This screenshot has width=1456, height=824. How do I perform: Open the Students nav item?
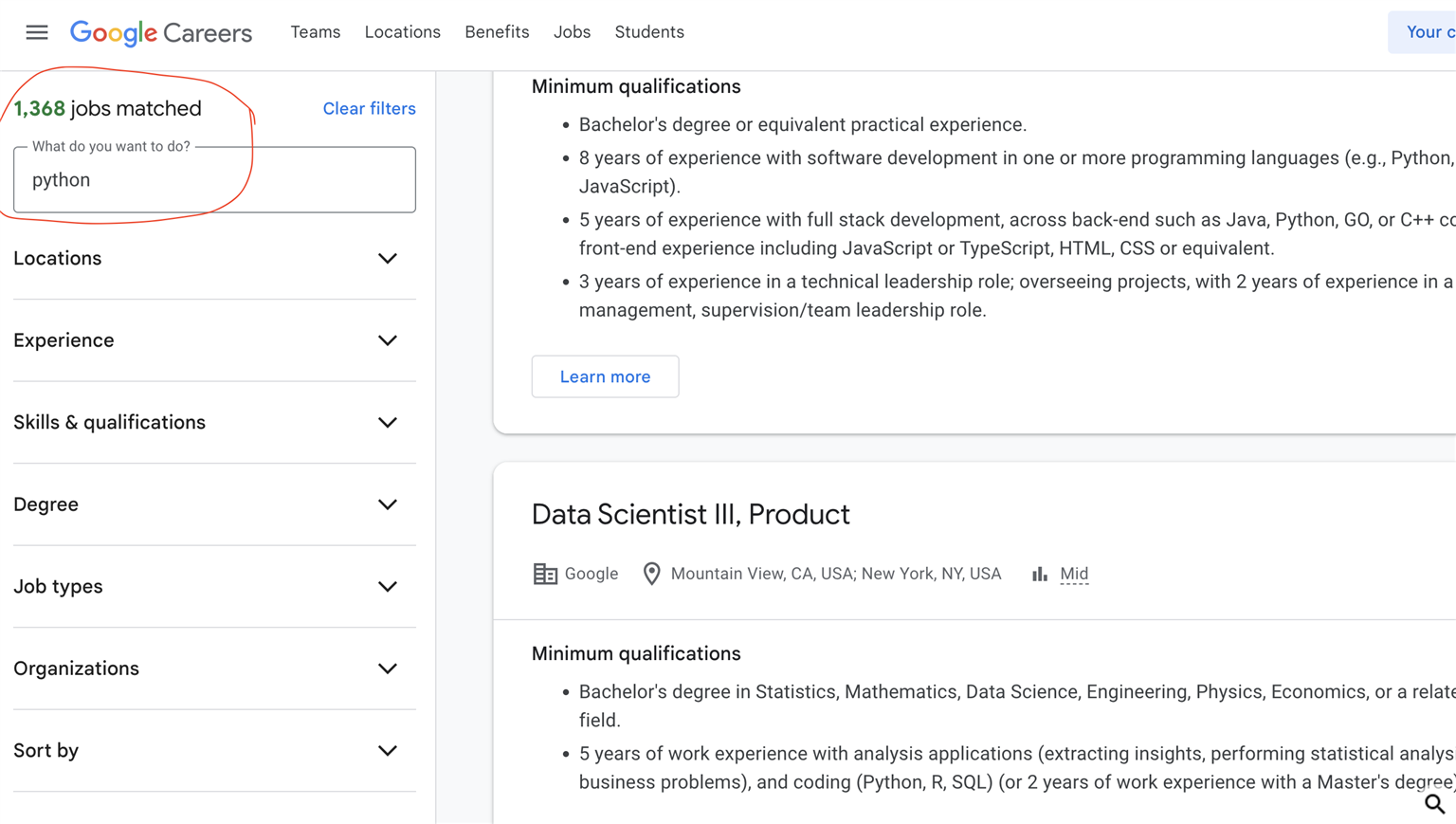pyautogui.click(x=649, y=32)
